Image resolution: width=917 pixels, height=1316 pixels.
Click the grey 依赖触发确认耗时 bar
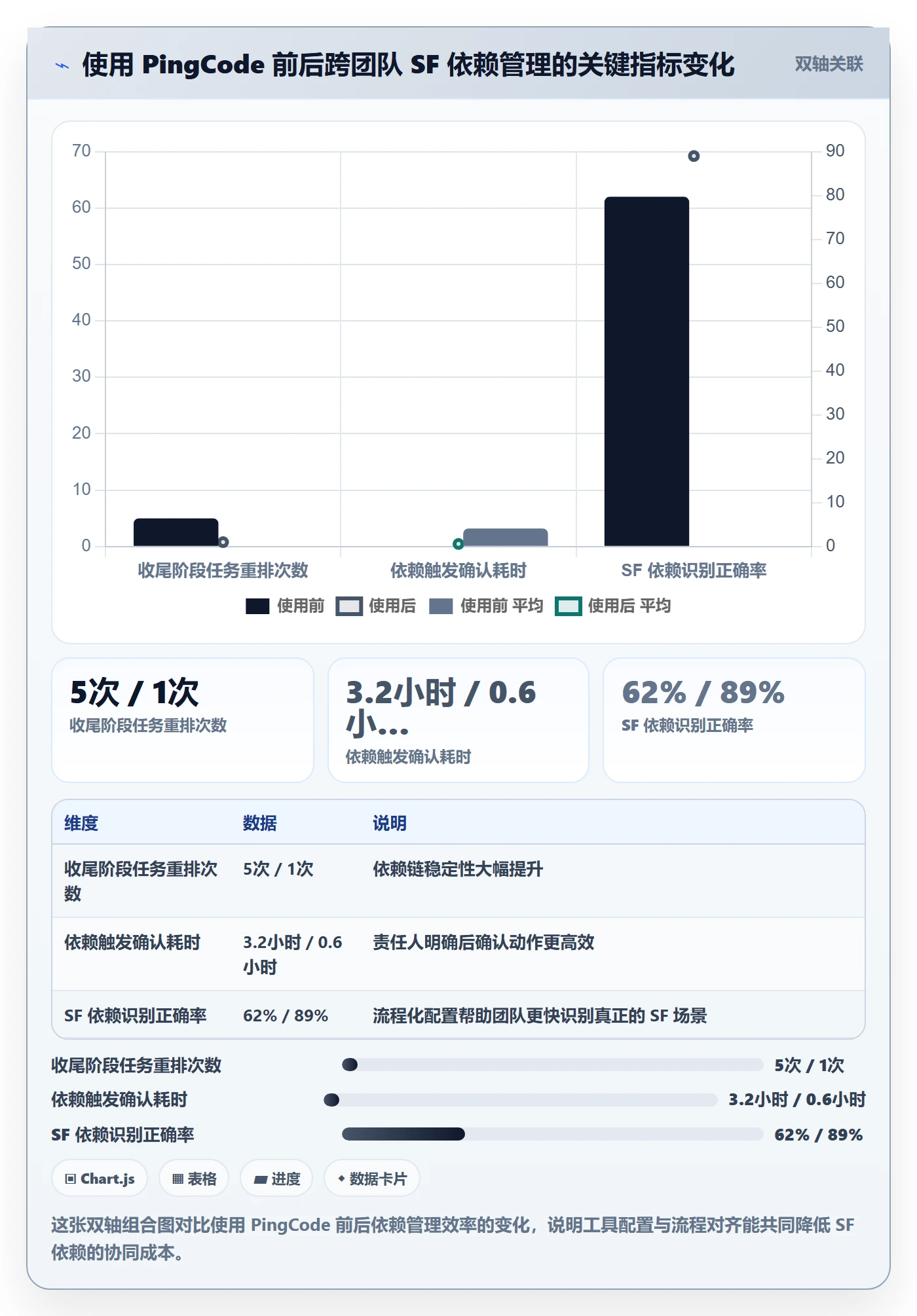[505, 538]
